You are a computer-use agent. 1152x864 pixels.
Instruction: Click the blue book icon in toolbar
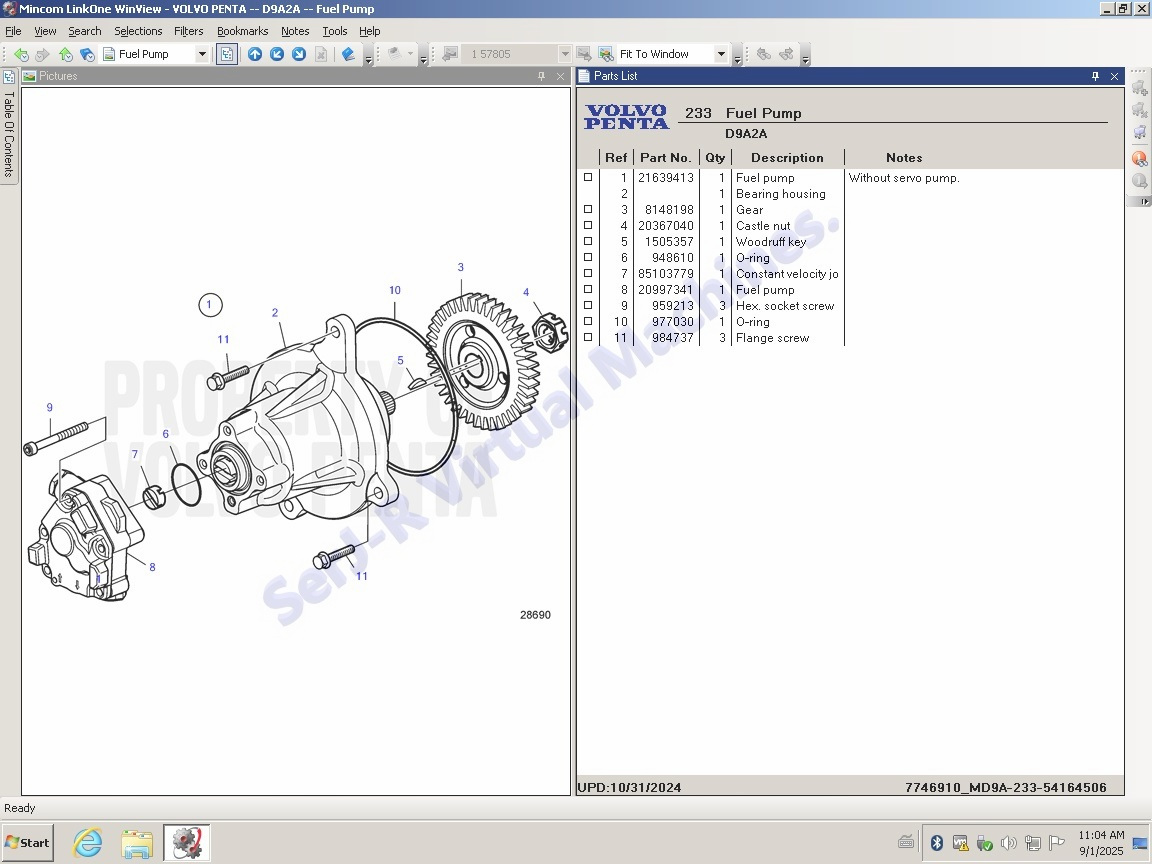coord(348,54)
